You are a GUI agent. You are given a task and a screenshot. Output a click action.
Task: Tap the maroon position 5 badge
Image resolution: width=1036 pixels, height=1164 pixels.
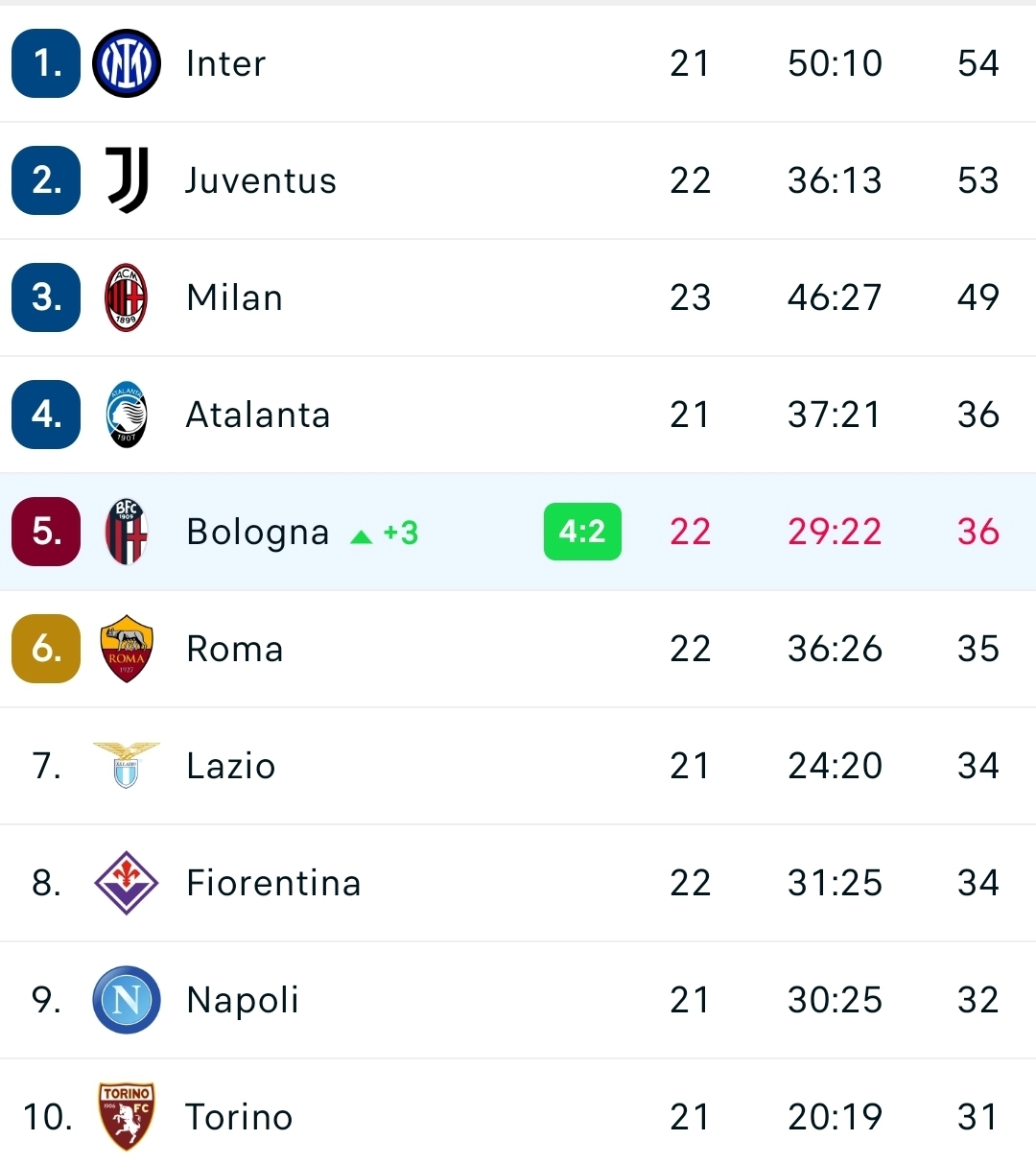click(46, 532)
